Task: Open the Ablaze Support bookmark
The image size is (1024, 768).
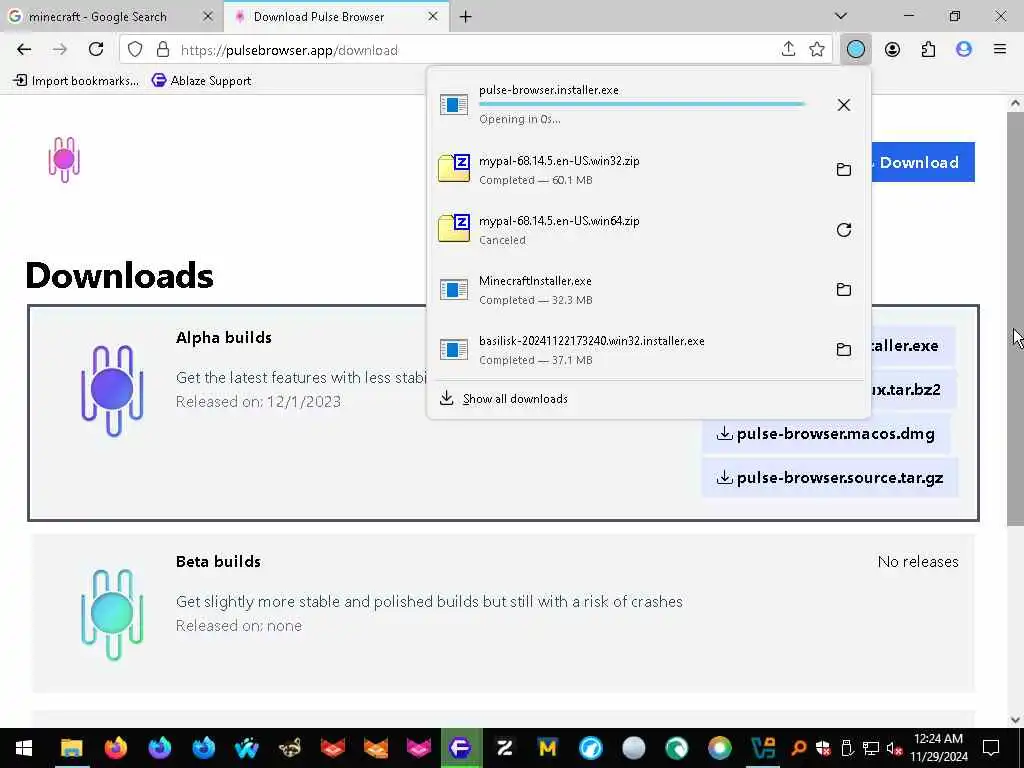Action: pyautogui.click(x=201, y=80)
